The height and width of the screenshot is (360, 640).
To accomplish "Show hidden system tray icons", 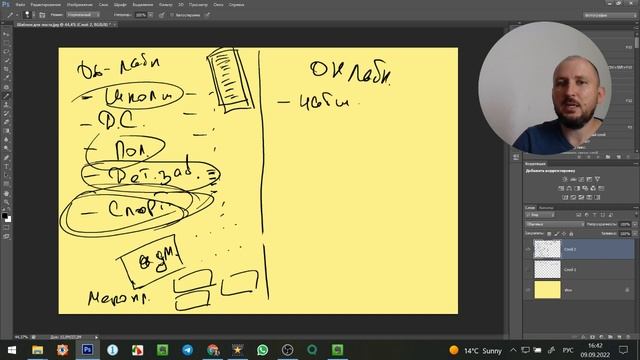I will tap(513, 350).
